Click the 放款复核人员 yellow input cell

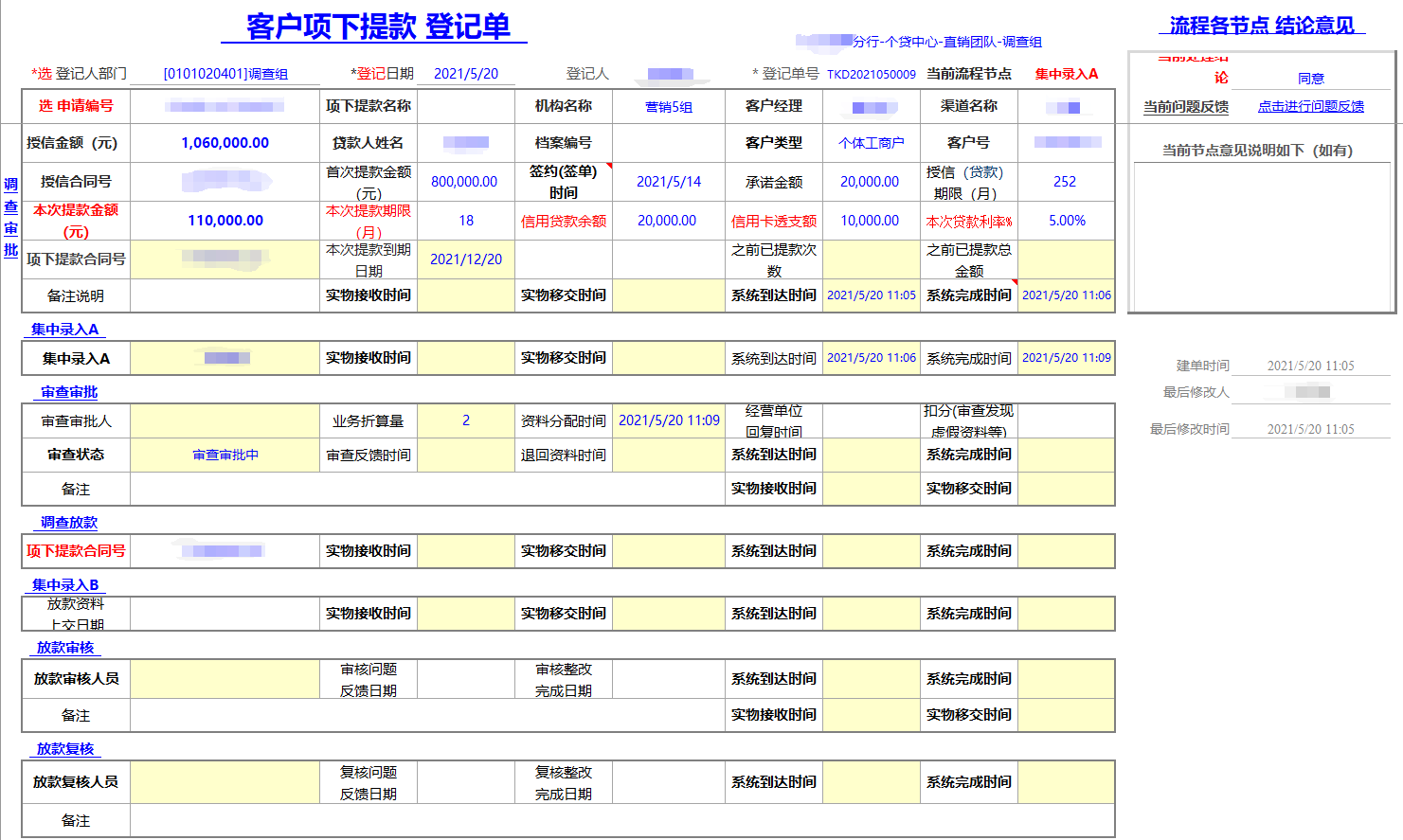coord(225,782)
